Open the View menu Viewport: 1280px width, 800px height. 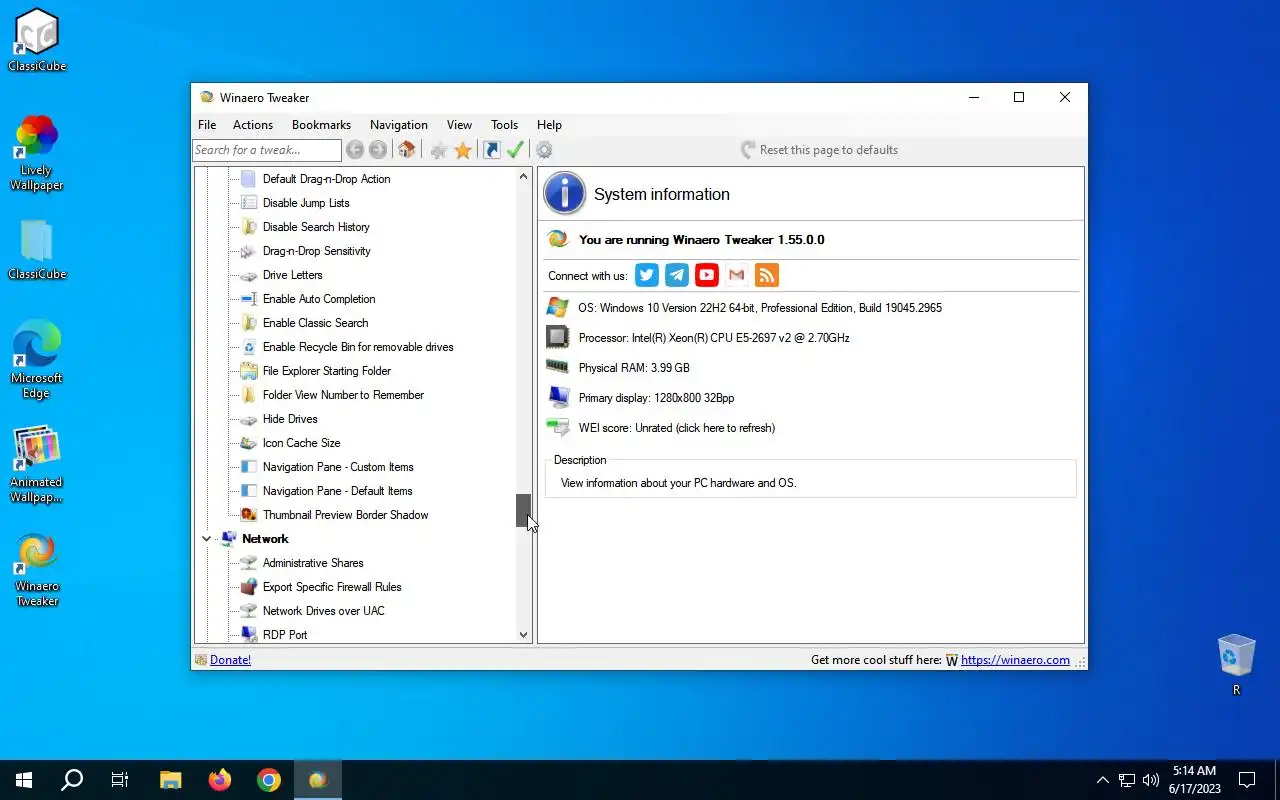point(459,125)
